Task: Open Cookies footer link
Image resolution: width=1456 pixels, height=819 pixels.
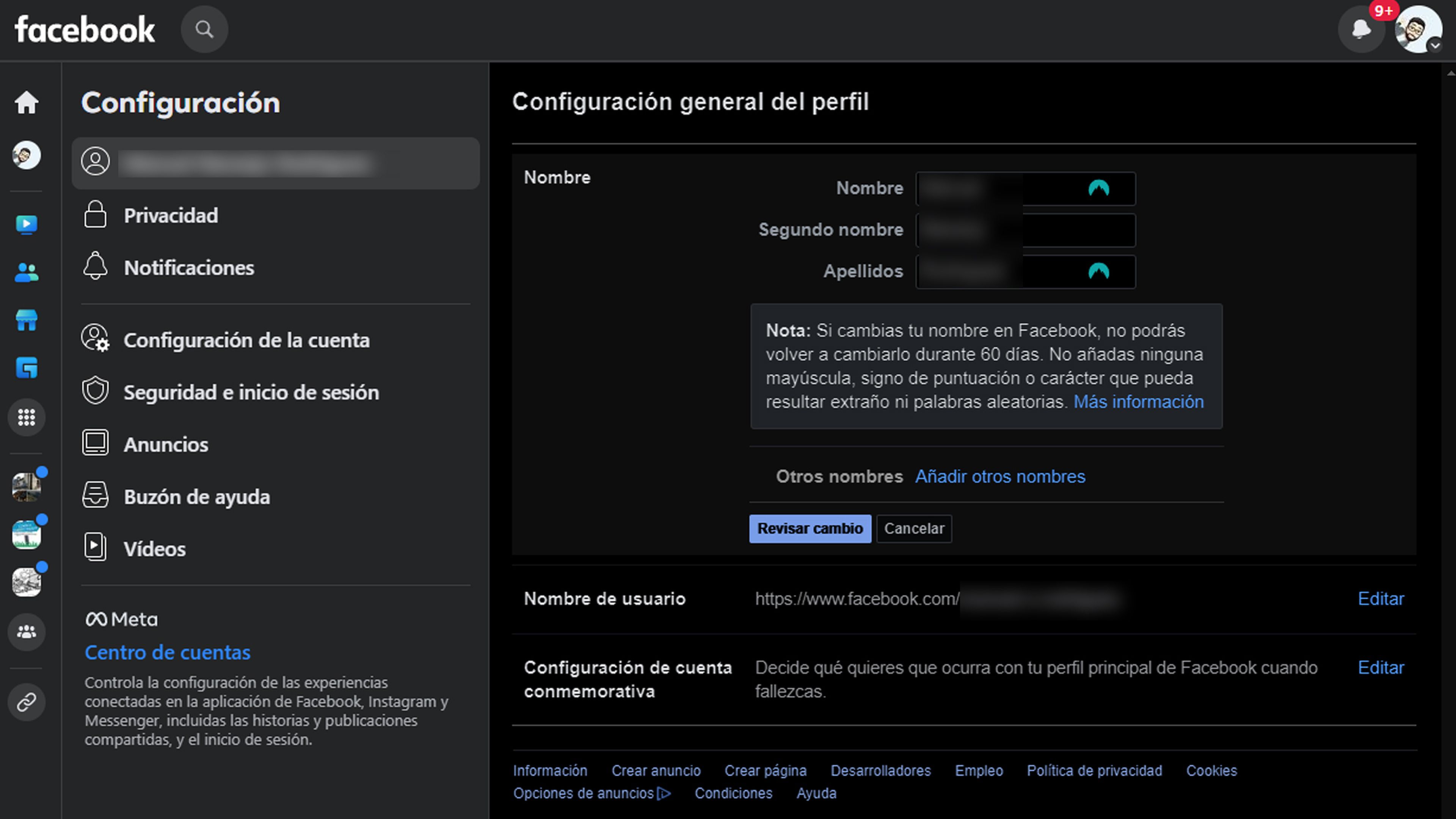Action: [1211, 770]
